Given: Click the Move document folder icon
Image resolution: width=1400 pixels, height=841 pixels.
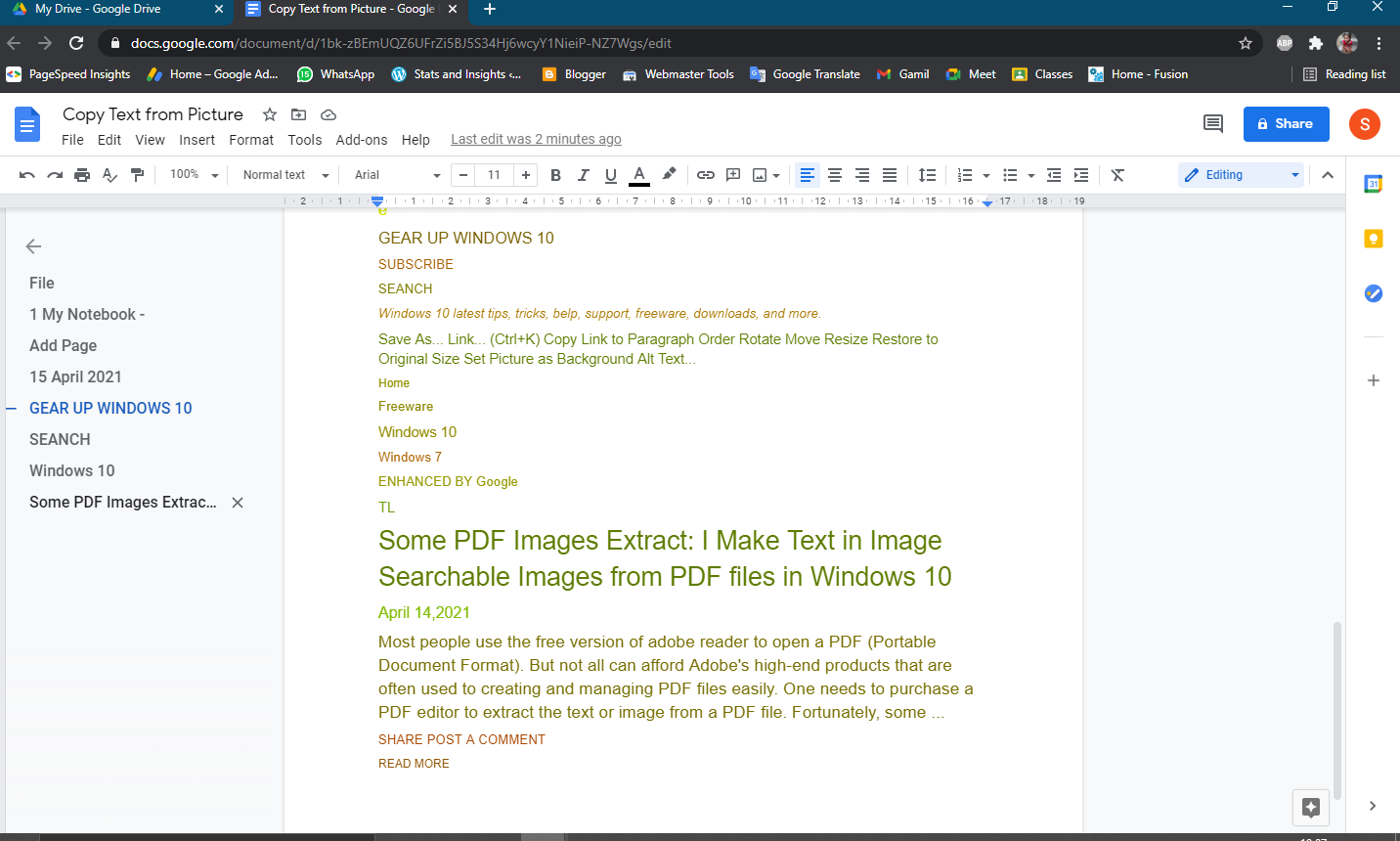Looking at the screenshot, I should coord(299,114).
